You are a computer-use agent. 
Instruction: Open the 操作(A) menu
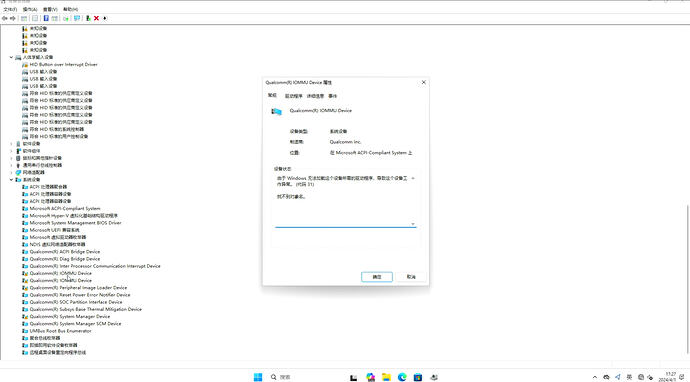coord(30,9)
